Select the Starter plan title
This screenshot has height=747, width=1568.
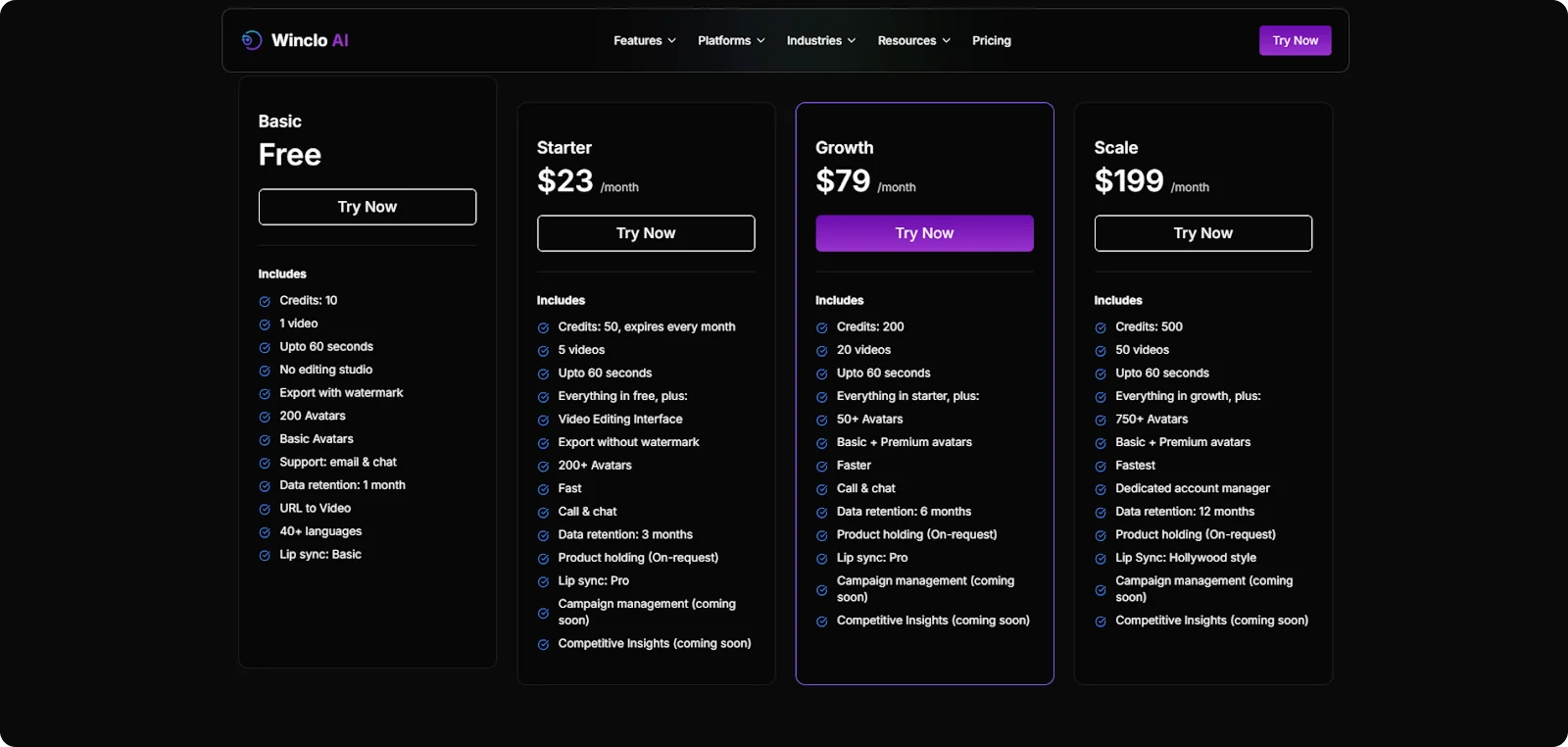point(564,148)
